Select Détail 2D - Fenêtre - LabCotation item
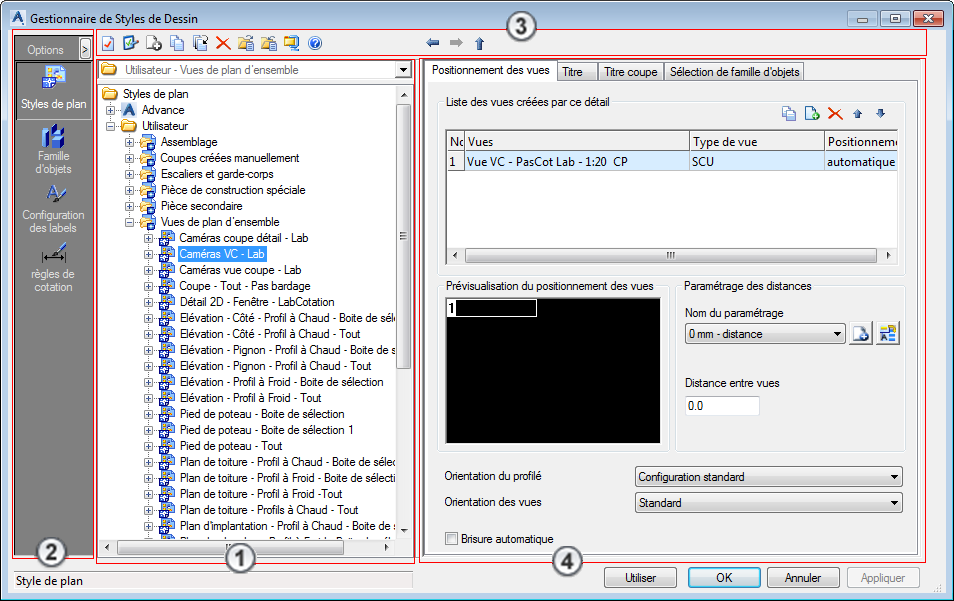The height and width of the screenshot is (601, 954). pyautogui.click(x=257, y=302)
